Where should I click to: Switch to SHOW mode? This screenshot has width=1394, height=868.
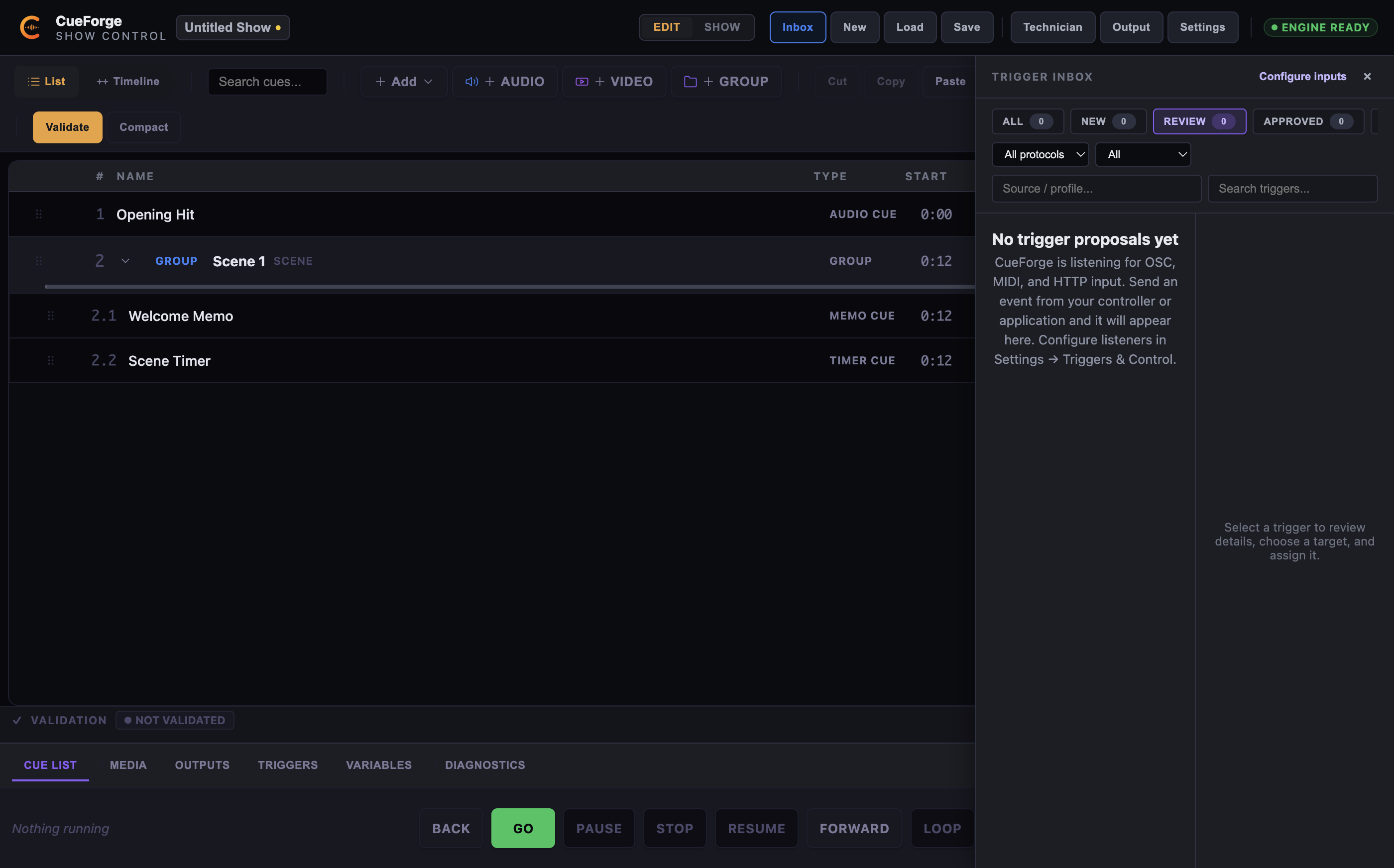point(722,27)
